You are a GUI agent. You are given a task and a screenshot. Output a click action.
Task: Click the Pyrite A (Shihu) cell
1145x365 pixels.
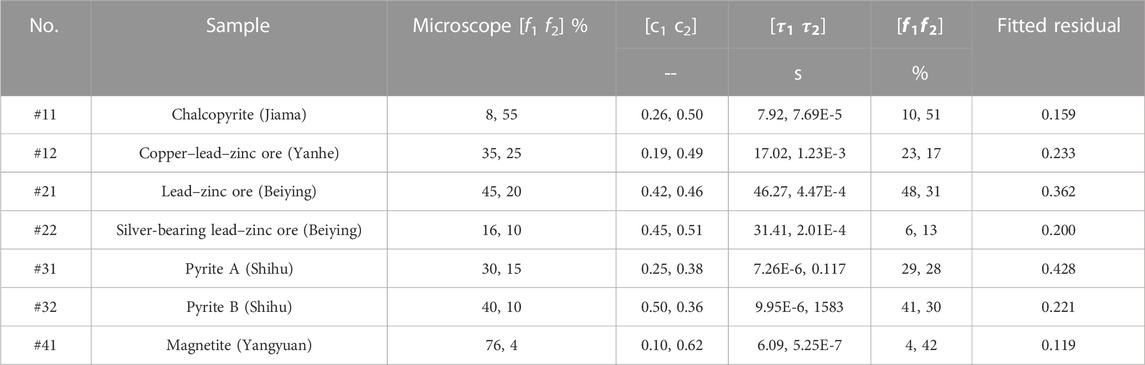pyautogui.click(x=239, y=269)
